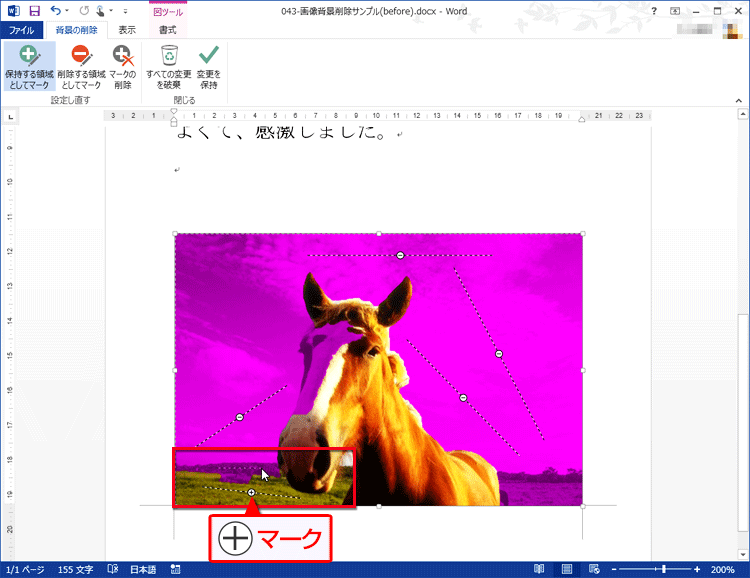Open proofing errors icon in status bar

(x=113, y=569)
